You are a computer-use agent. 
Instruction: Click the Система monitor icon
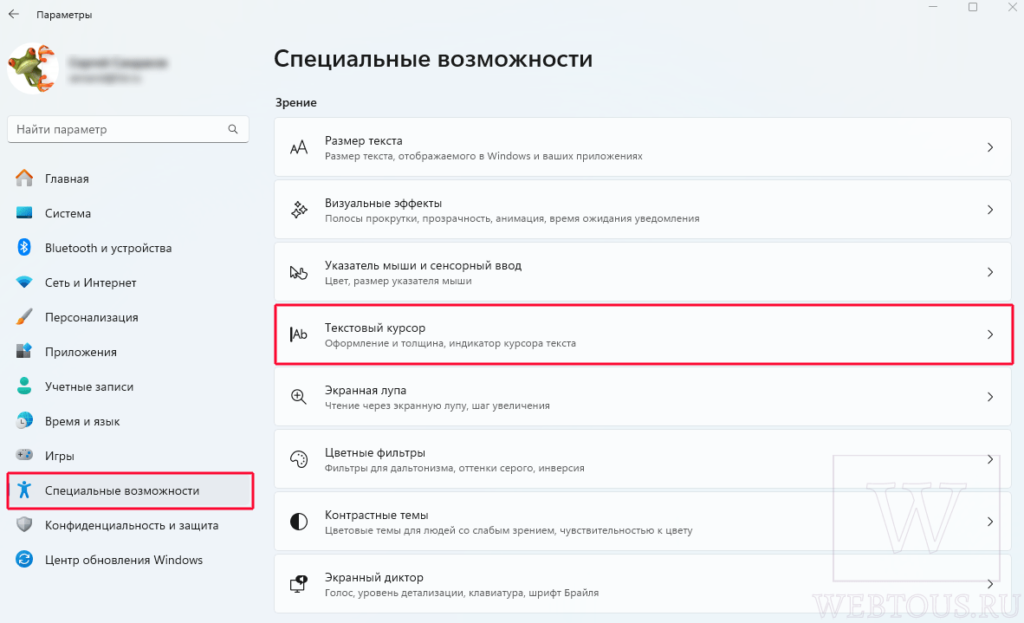tap(24, 213)
